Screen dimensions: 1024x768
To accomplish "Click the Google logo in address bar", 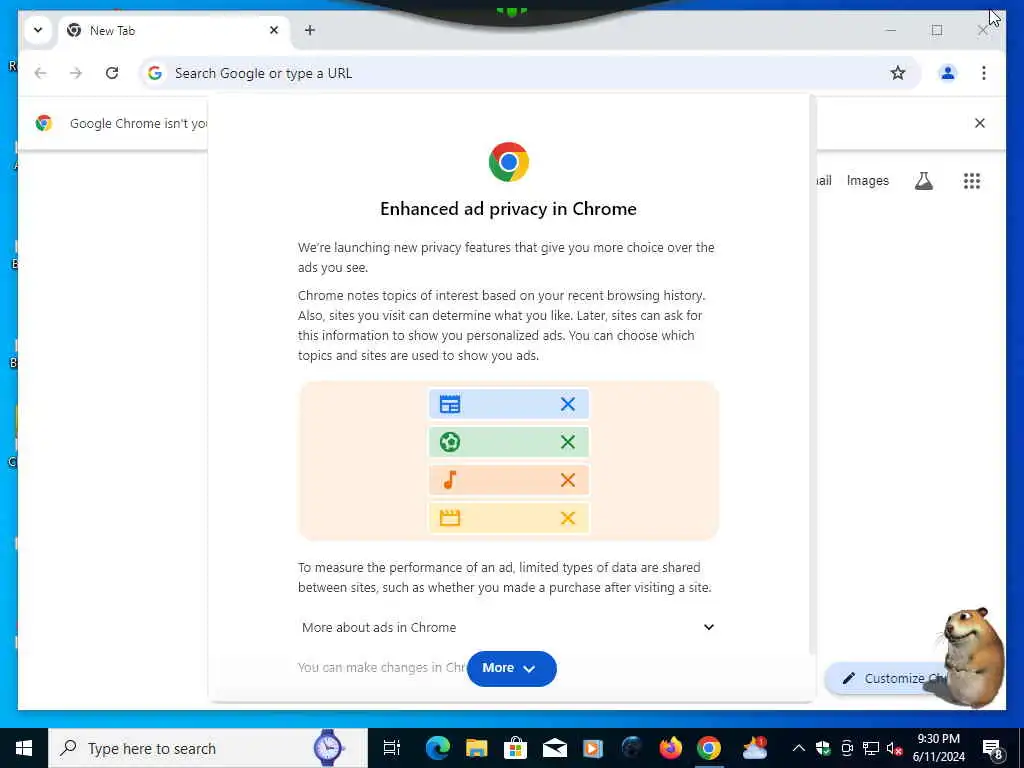I will [x=155, y=73].
